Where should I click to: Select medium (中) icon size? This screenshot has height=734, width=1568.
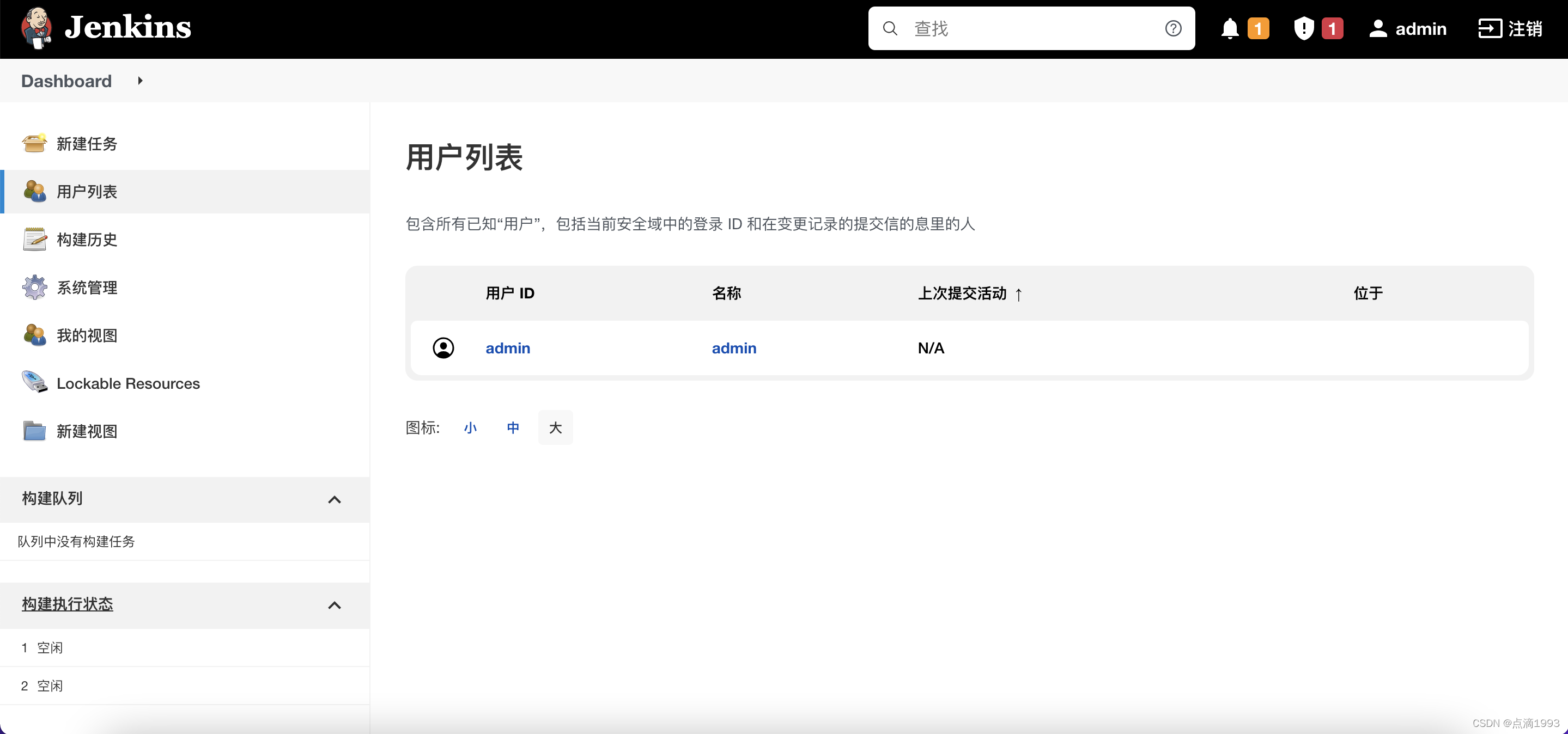pyautogui.click(x=513, y=427)
